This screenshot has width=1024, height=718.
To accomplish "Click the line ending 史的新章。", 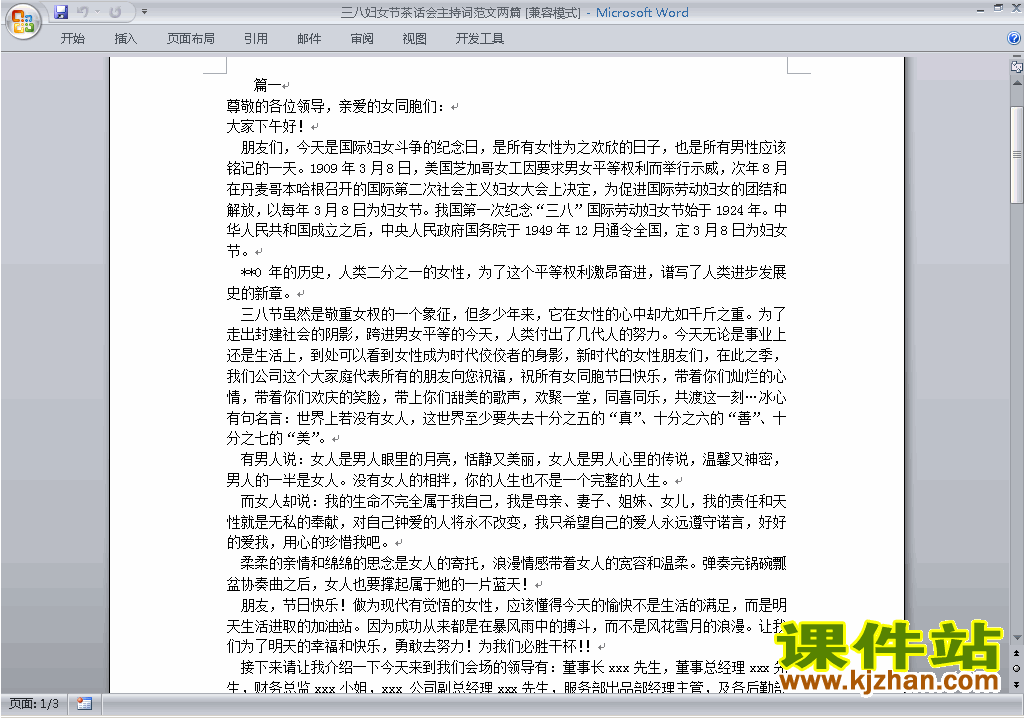I will [x=258, y=293].
